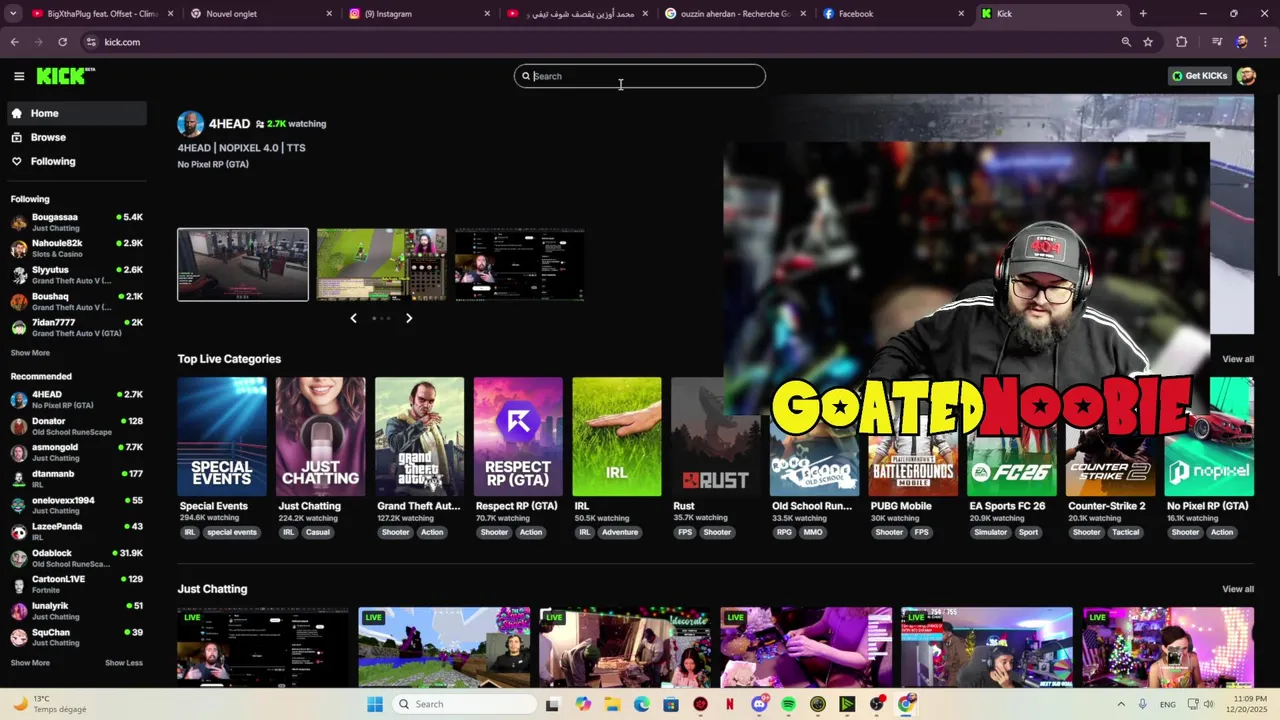Select first featured stream thumbnail
This screenshot has width=1280, height=720.
point(243,264)
